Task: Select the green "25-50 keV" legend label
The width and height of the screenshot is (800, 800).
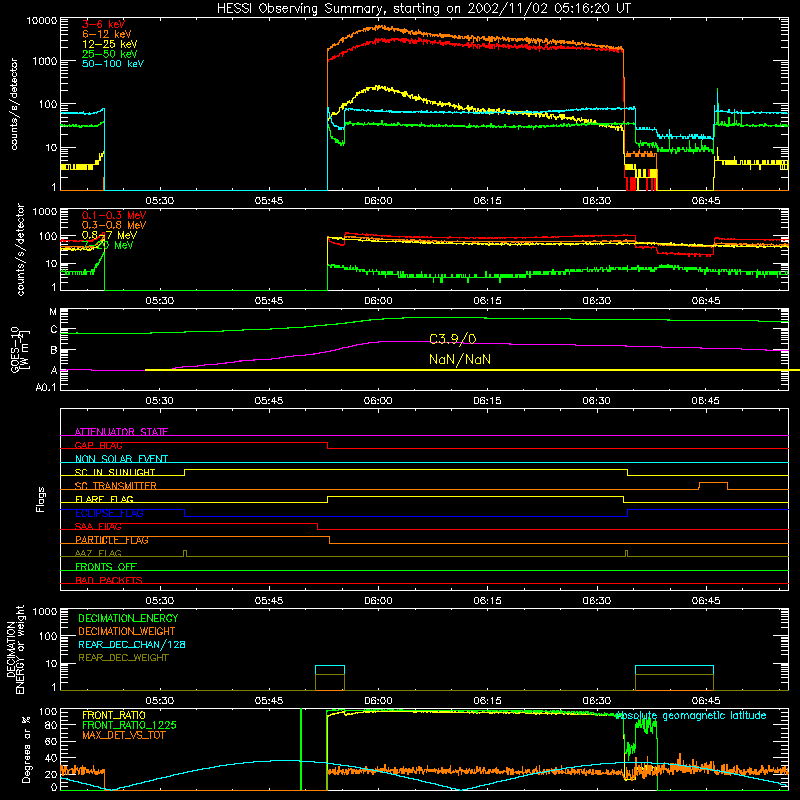Action: pyautogui.click(x=110, y=54)
